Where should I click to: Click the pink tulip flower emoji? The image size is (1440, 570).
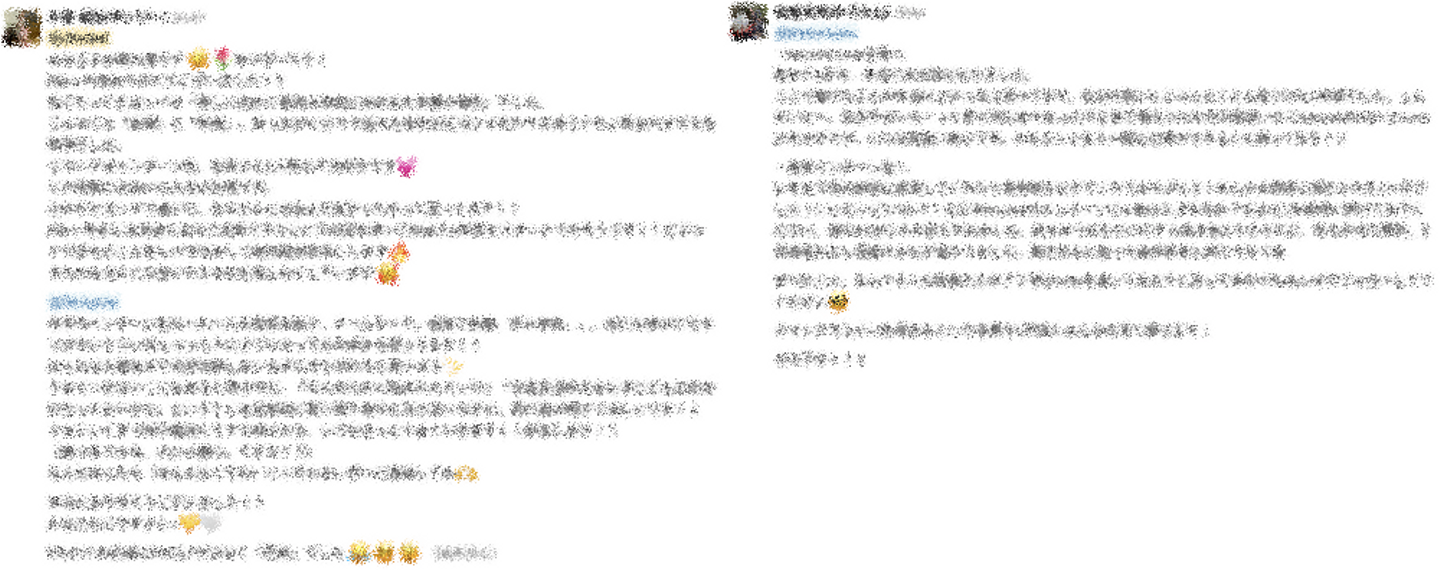pyautogui.click(x=222, y=58)
